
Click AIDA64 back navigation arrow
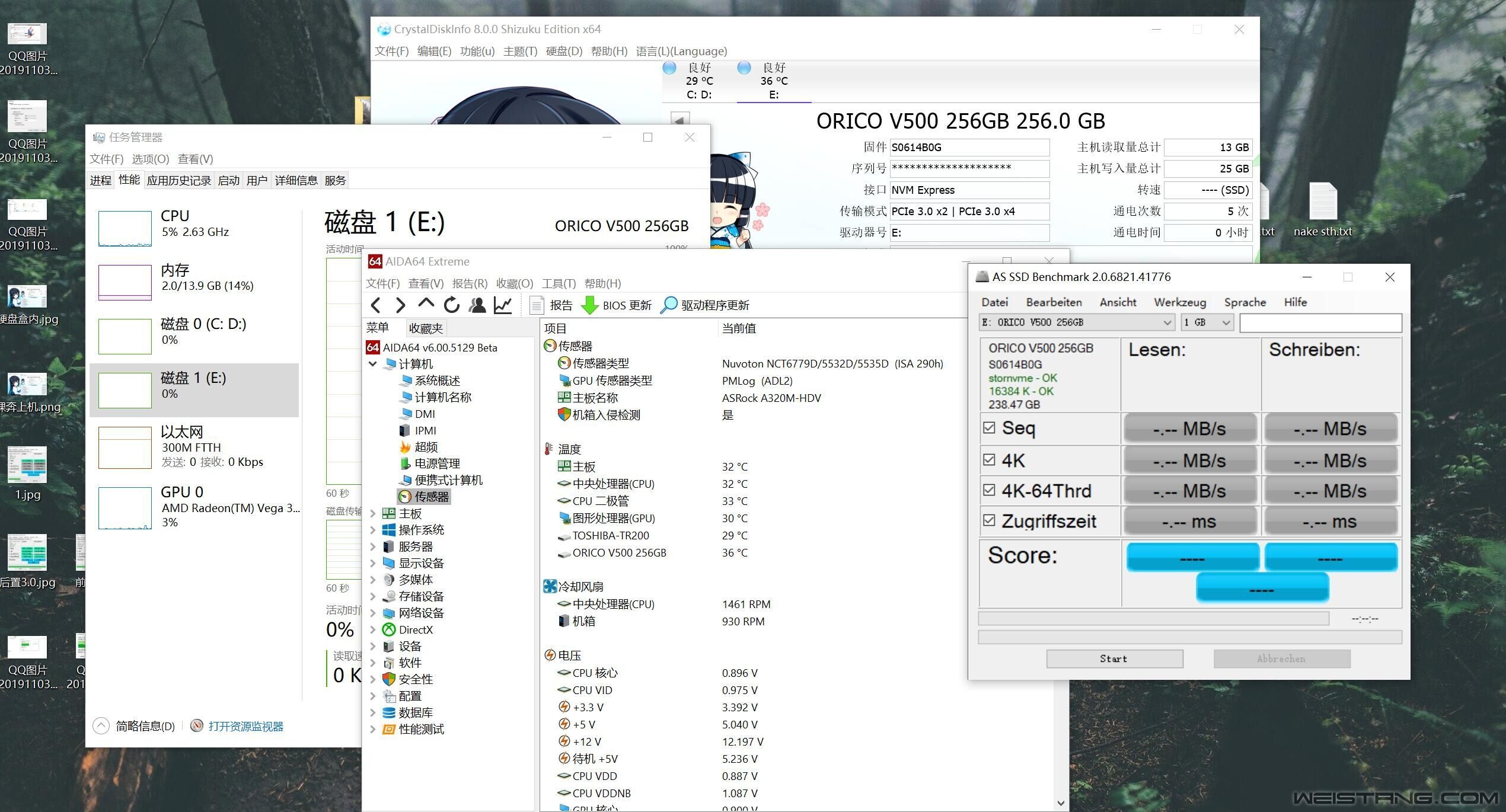(x=375, y=305)
